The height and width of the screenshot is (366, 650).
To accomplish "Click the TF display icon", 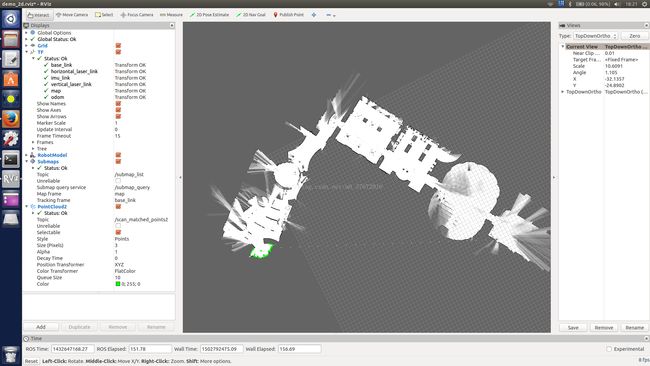I will pyautogui.click(x=33, y=52).
